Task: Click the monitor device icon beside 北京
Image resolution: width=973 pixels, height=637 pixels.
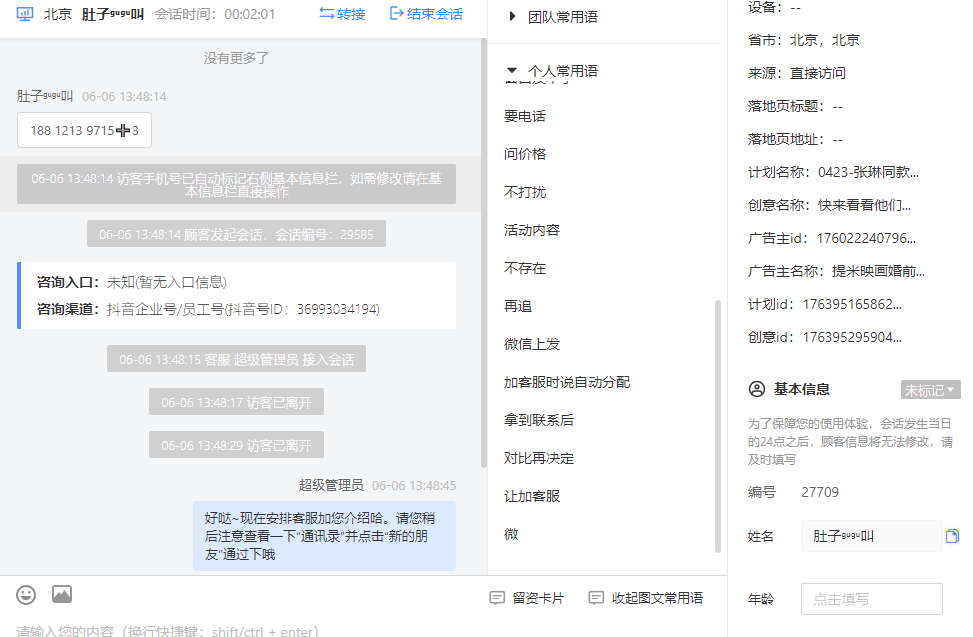Action: click(25, 14)
